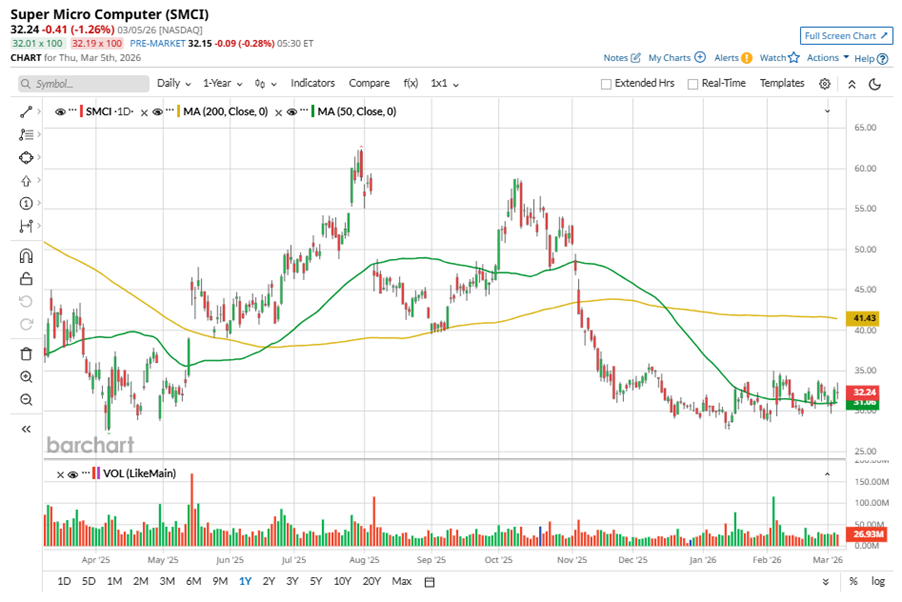
Task: Toggle the magnet snap mode
Action: point(26,256)
